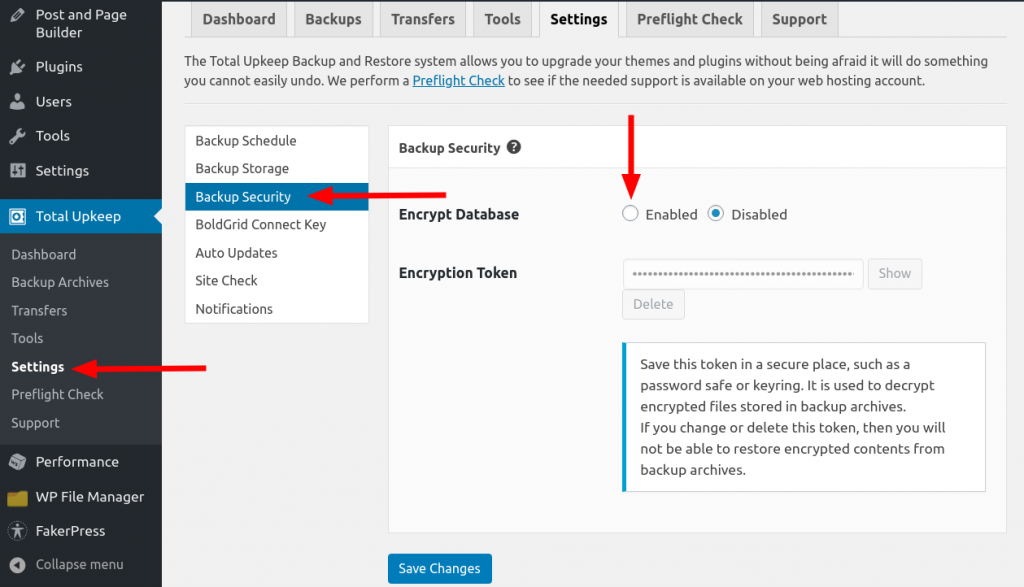Follow the Preflight Check link in description
1024x587 pixels.
pos(458,80)
